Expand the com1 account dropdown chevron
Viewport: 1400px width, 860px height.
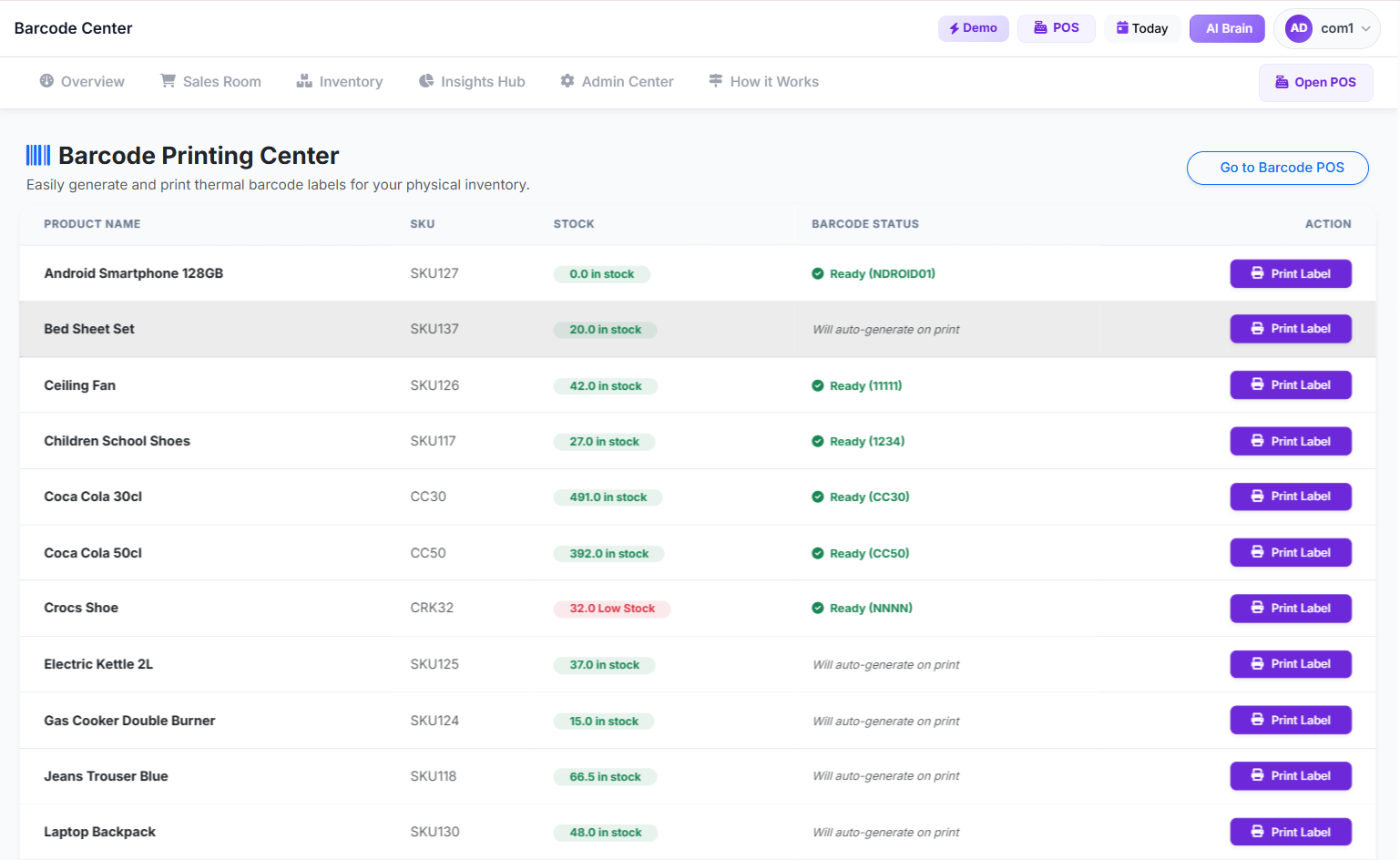coord(1366,28)
